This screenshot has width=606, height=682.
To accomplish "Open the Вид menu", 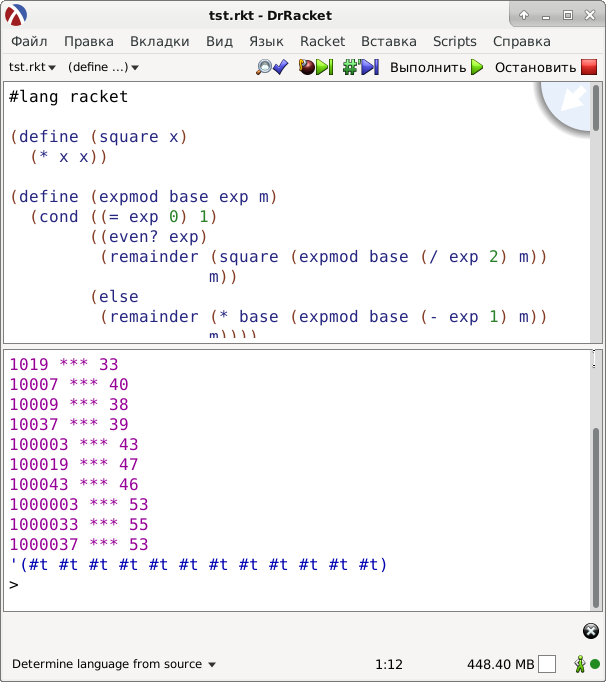I will tap(219, 41).
